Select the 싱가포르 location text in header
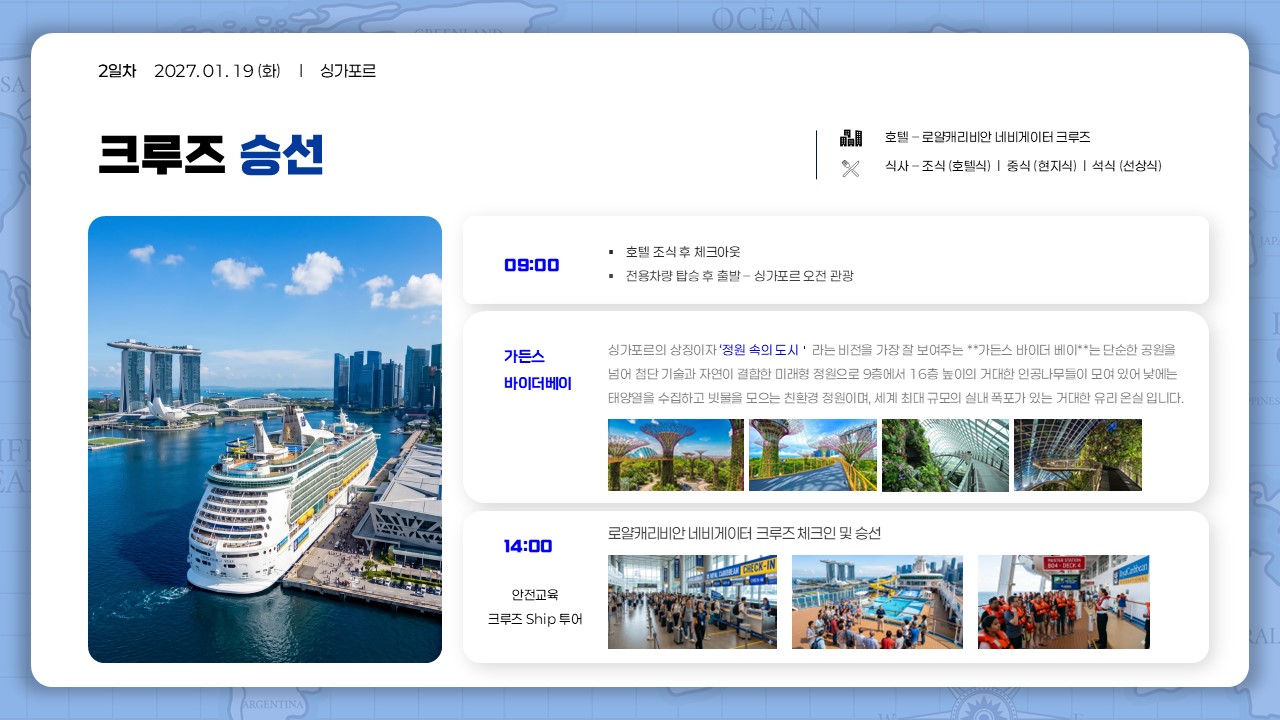 pos(348,71)
